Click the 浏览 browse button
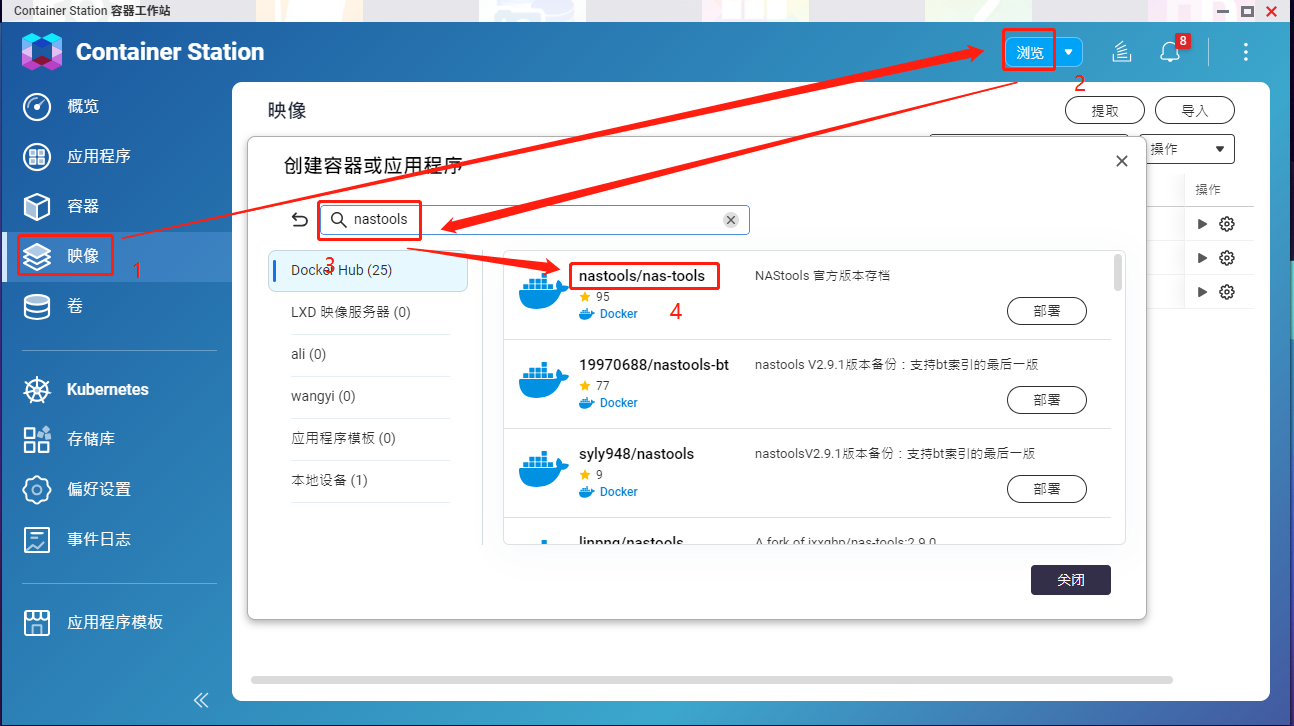1294x726 pixels. coord(1030,52)
